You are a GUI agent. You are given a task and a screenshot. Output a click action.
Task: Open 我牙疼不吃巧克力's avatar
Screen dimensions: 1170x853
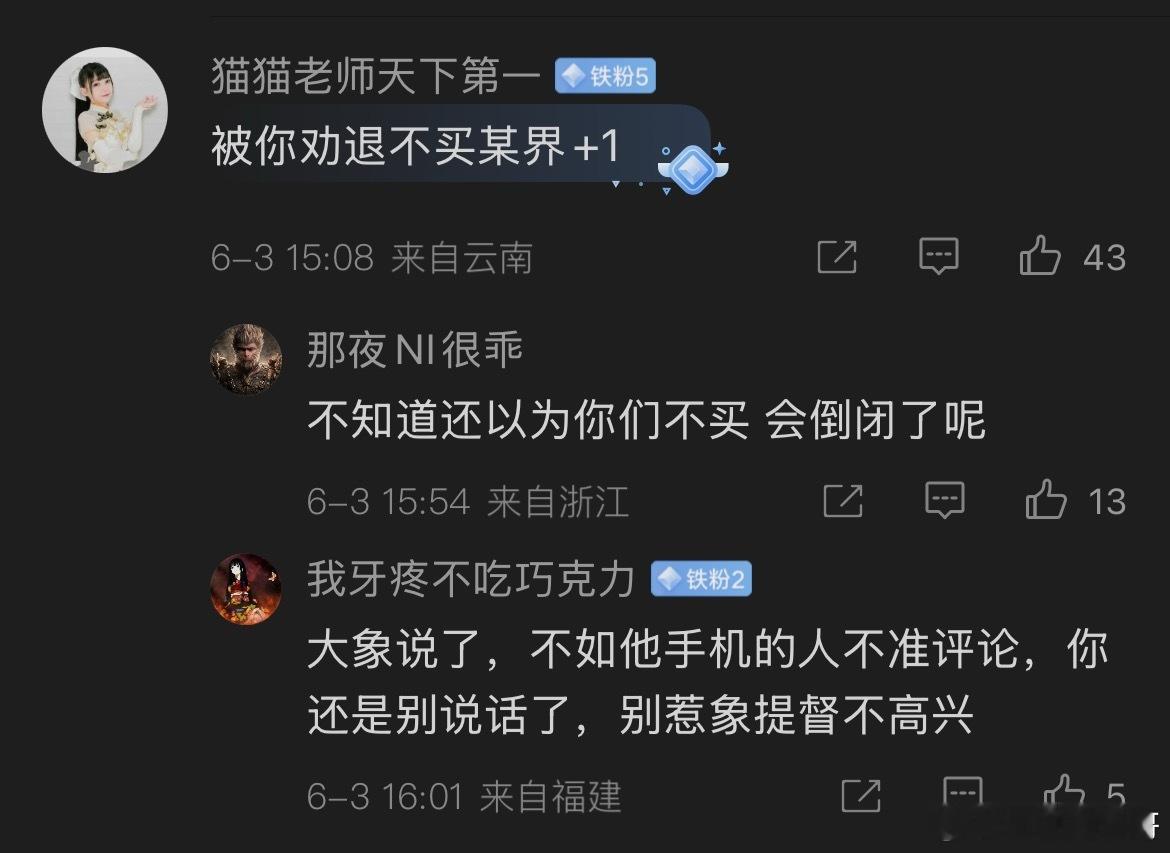click(245, 589)
